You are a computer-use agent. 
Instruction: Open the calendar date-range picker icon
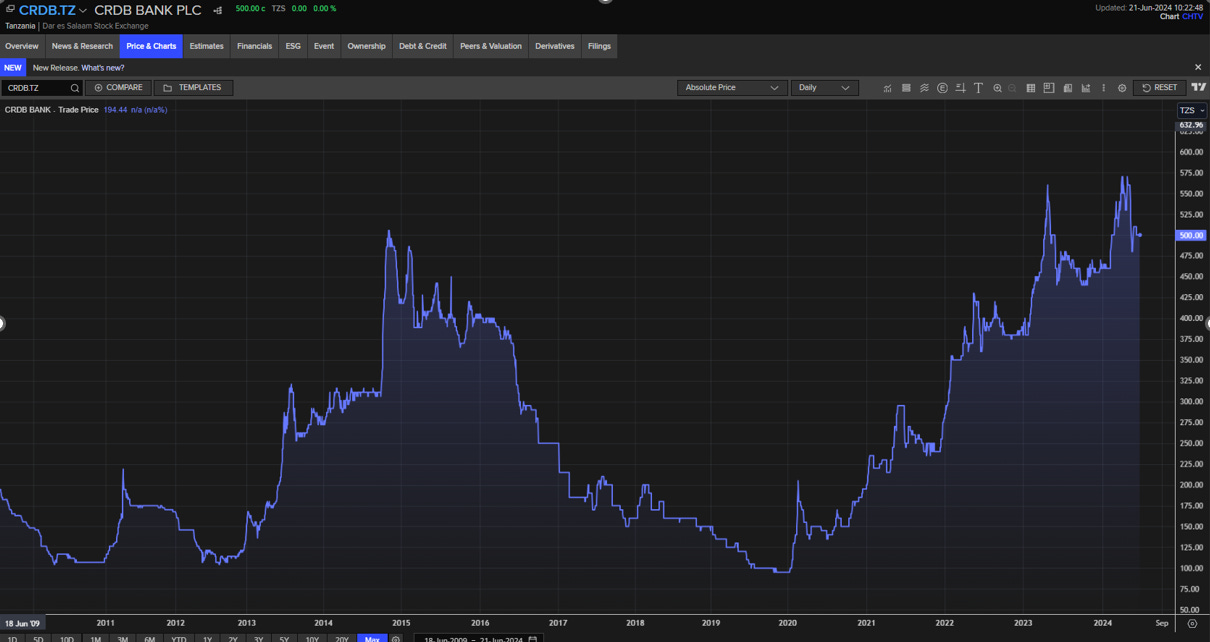(x=533, y=639)
